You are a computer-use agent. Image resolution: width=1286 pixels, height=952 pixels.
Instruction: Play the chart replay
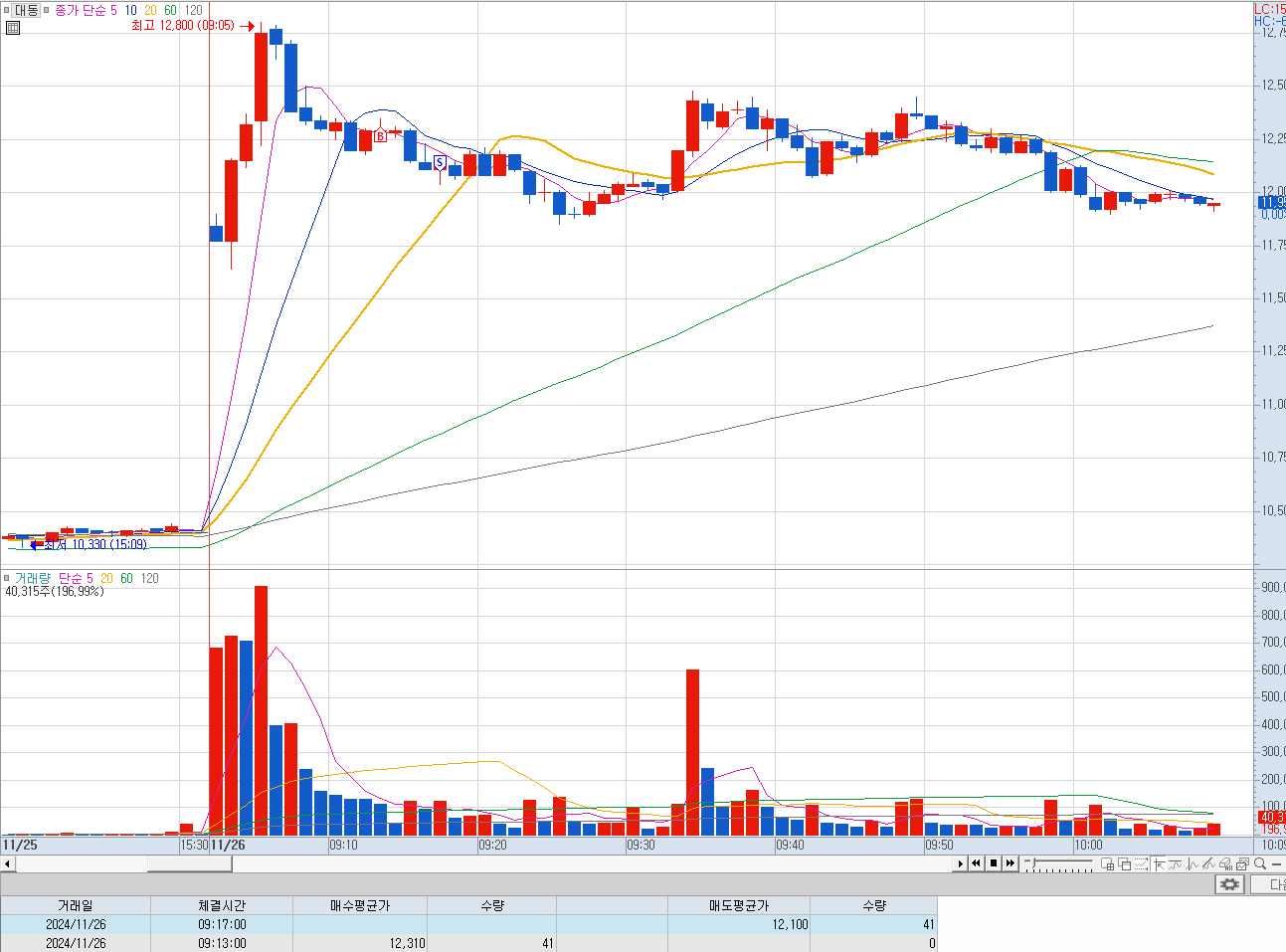pos(960,863)
